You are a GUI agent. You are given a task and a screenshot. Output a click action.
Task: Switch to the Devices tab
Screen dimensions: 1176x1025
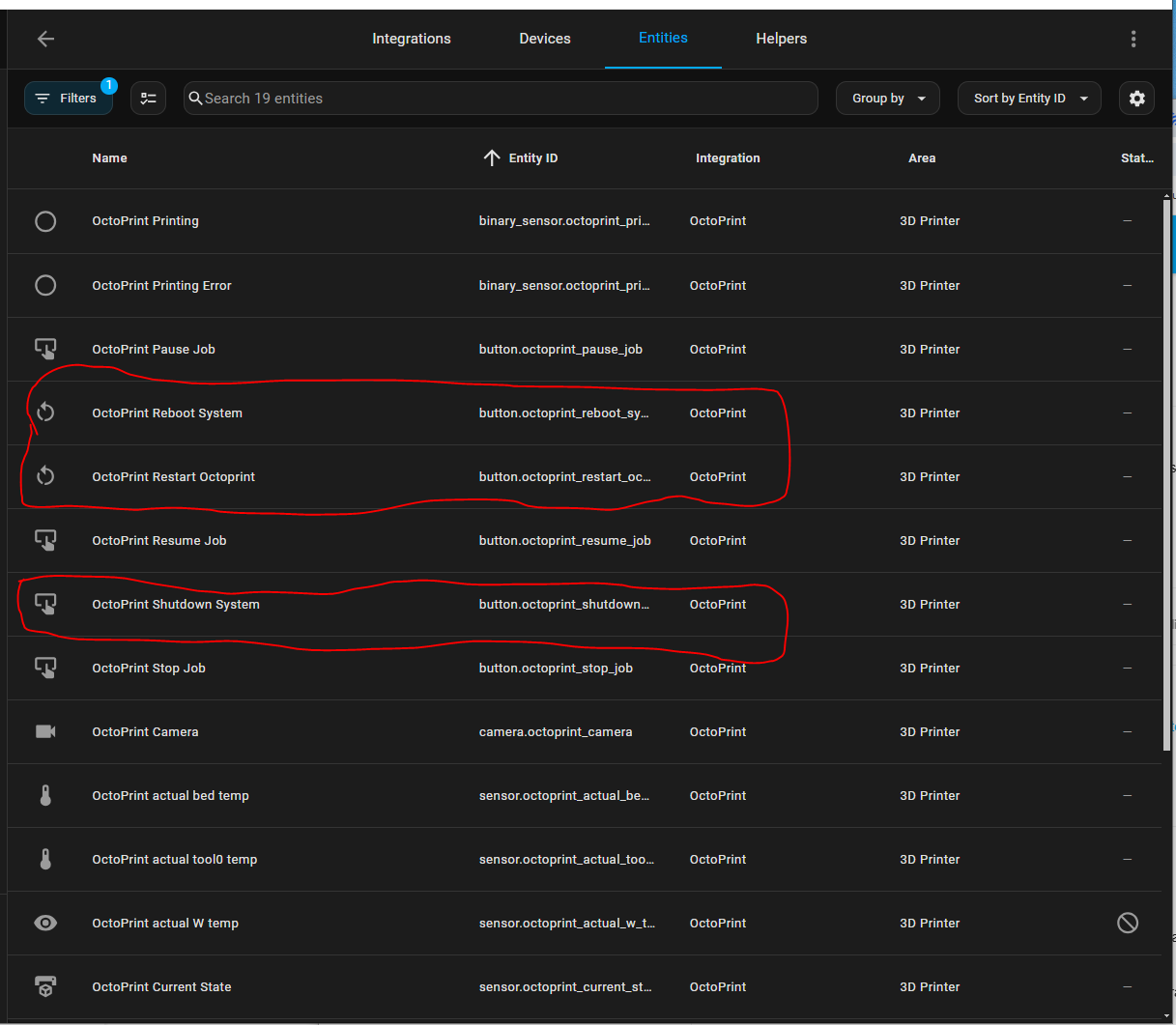[x=544, y=39]
